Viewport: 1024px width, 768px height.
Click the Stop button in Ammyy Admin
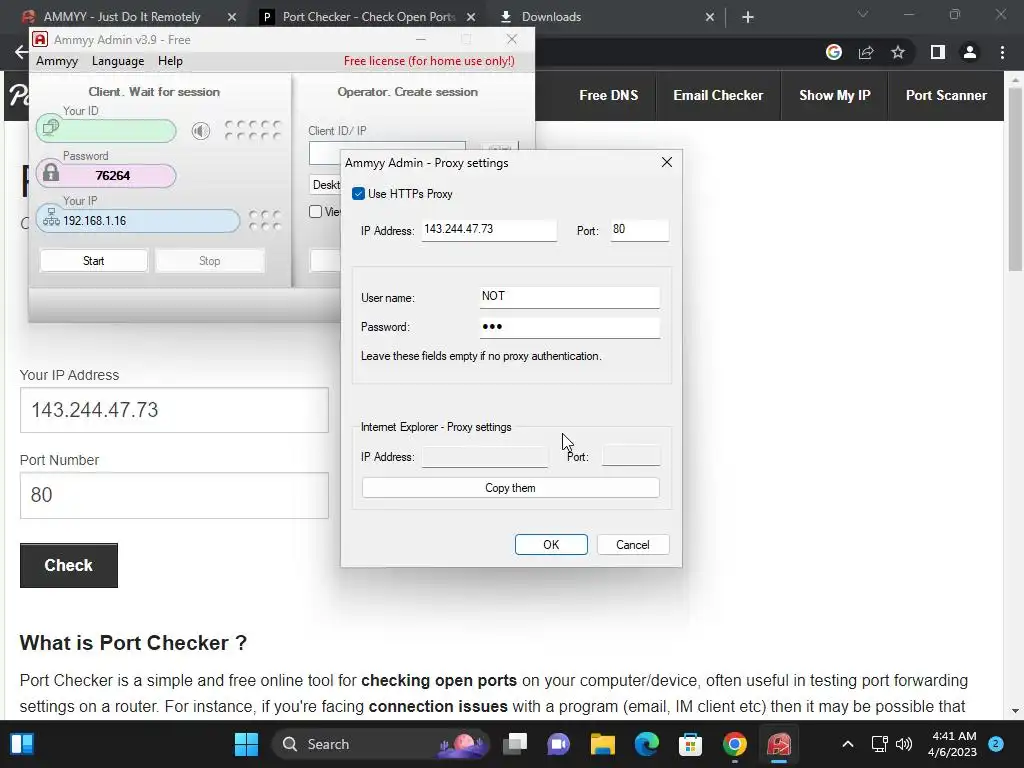(x=210, y=261)
